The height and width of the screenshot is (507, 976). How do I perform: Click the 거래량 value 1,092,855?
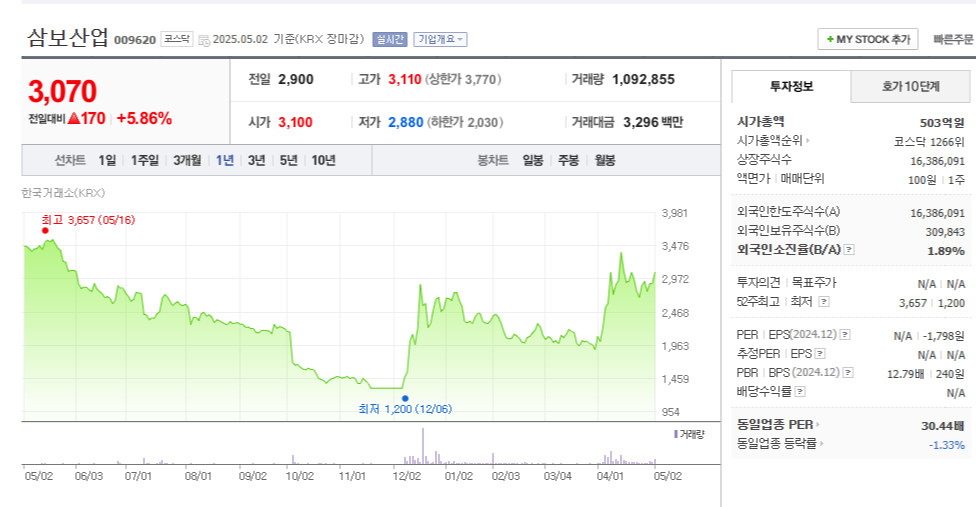coord(643,80)
